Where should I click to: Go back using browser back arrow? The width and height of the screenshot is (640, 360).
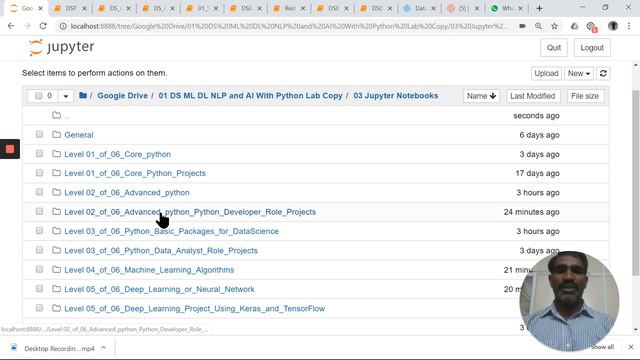(11, 26)
